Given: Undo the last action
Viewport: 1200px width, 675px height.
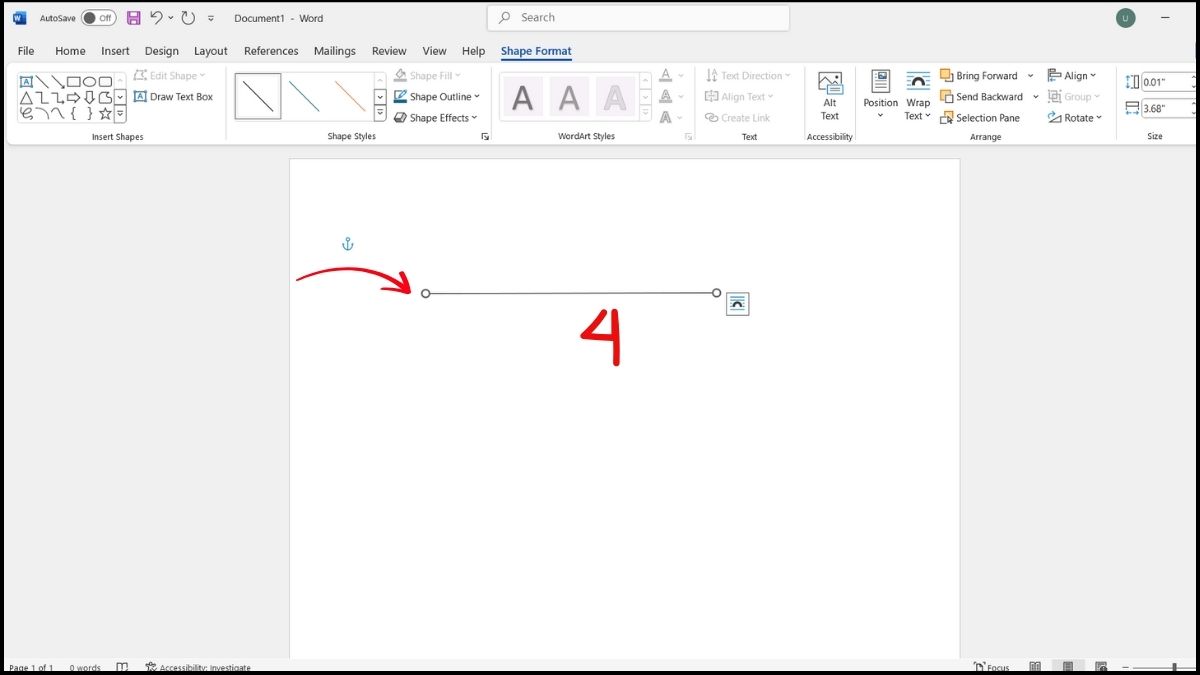Looking at the screenshot, I should point(156,18).
